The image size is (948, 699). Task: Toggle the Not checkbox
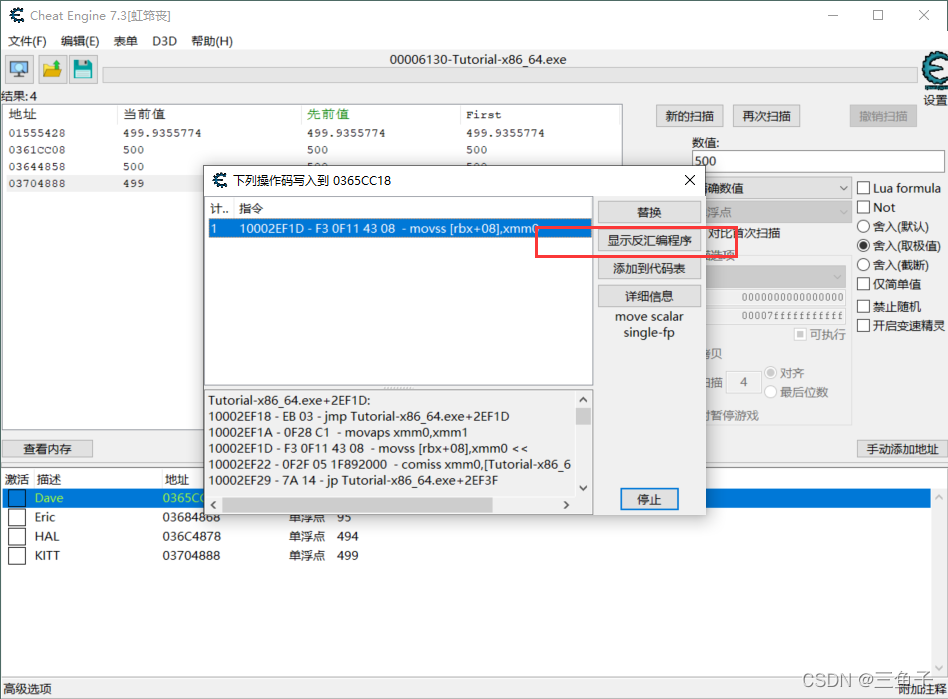864,207
